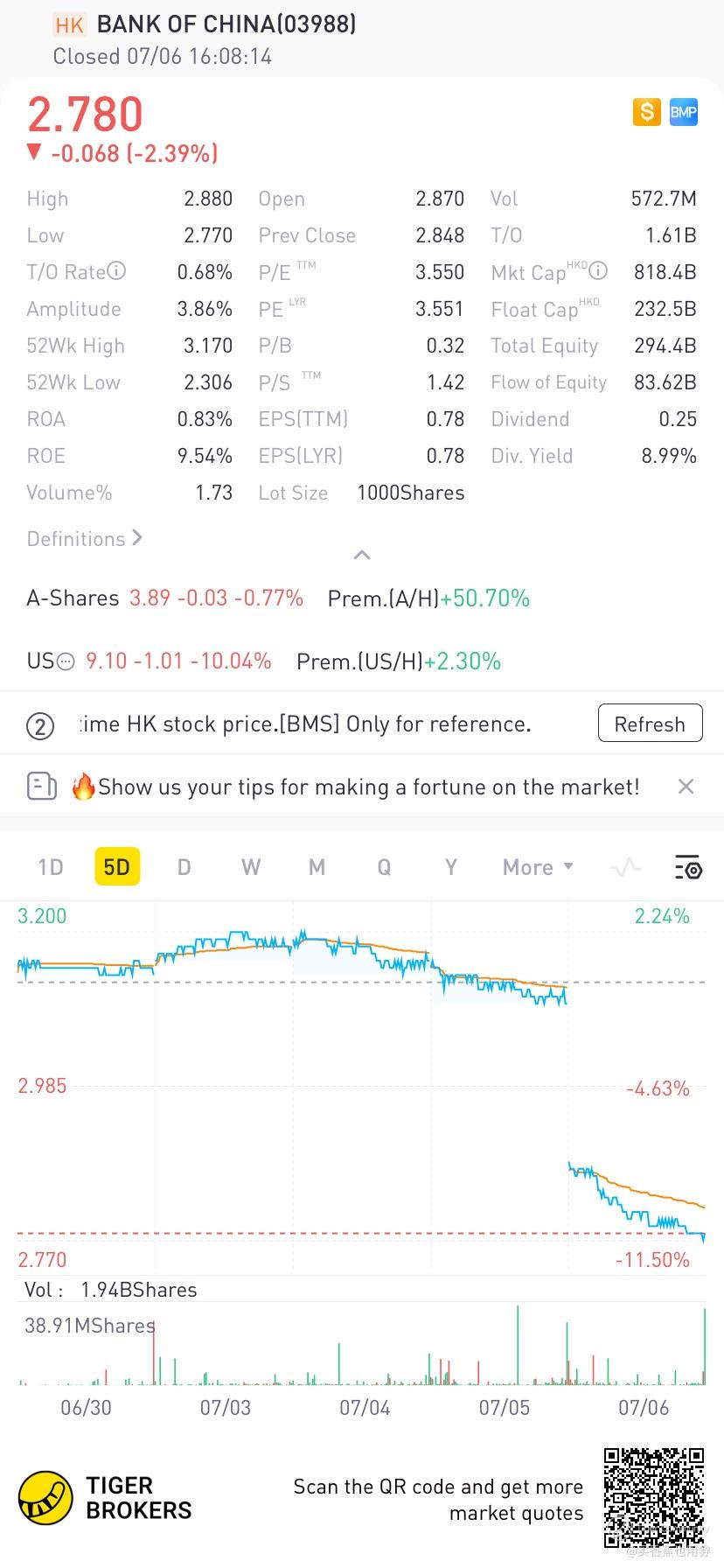Tap the Tiger Brokers logo
Image resolution: width=724 pixels, height=1568 pixels.
[45, 1497]
